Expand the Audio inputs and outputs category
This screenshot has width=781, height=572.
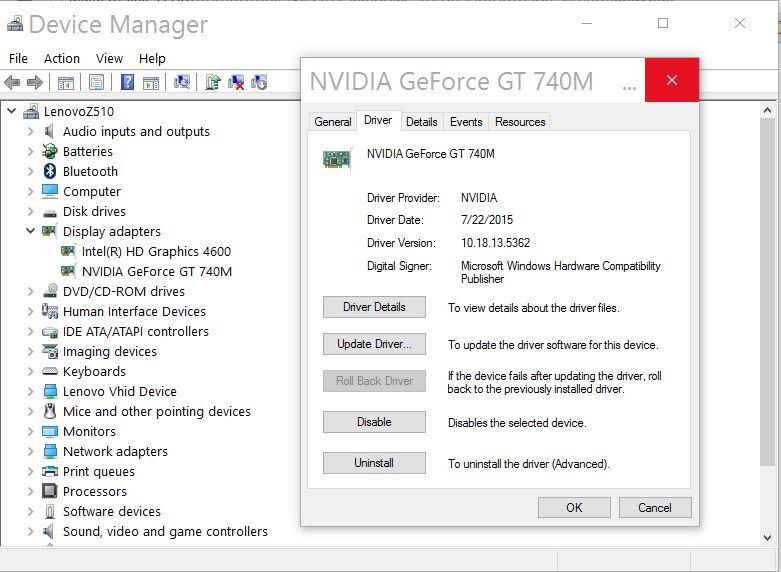(30, 132)
